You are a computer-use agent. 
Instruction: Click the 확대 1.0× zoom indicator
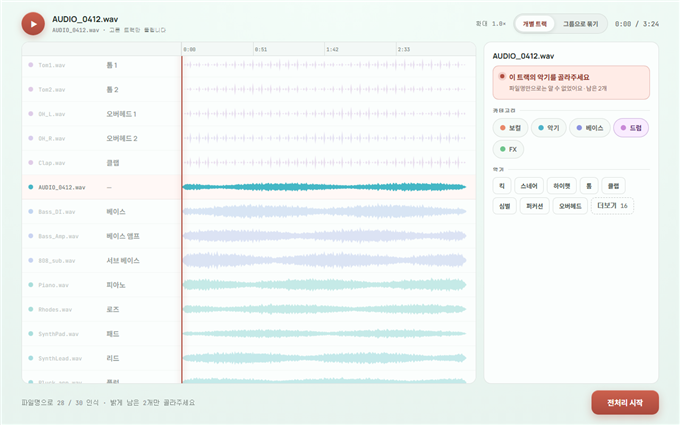[490, 24]
